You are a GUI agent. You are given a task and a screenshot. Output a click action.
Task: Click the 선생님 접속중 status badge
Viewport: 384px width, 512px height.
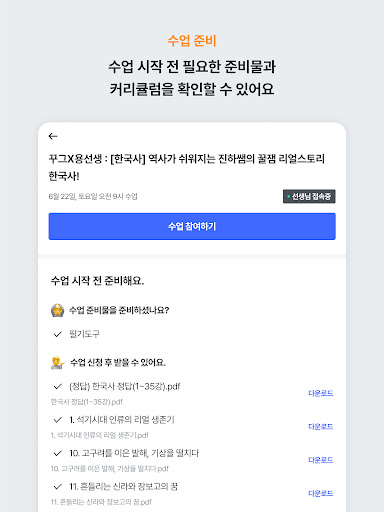click(x=309, y=196)
